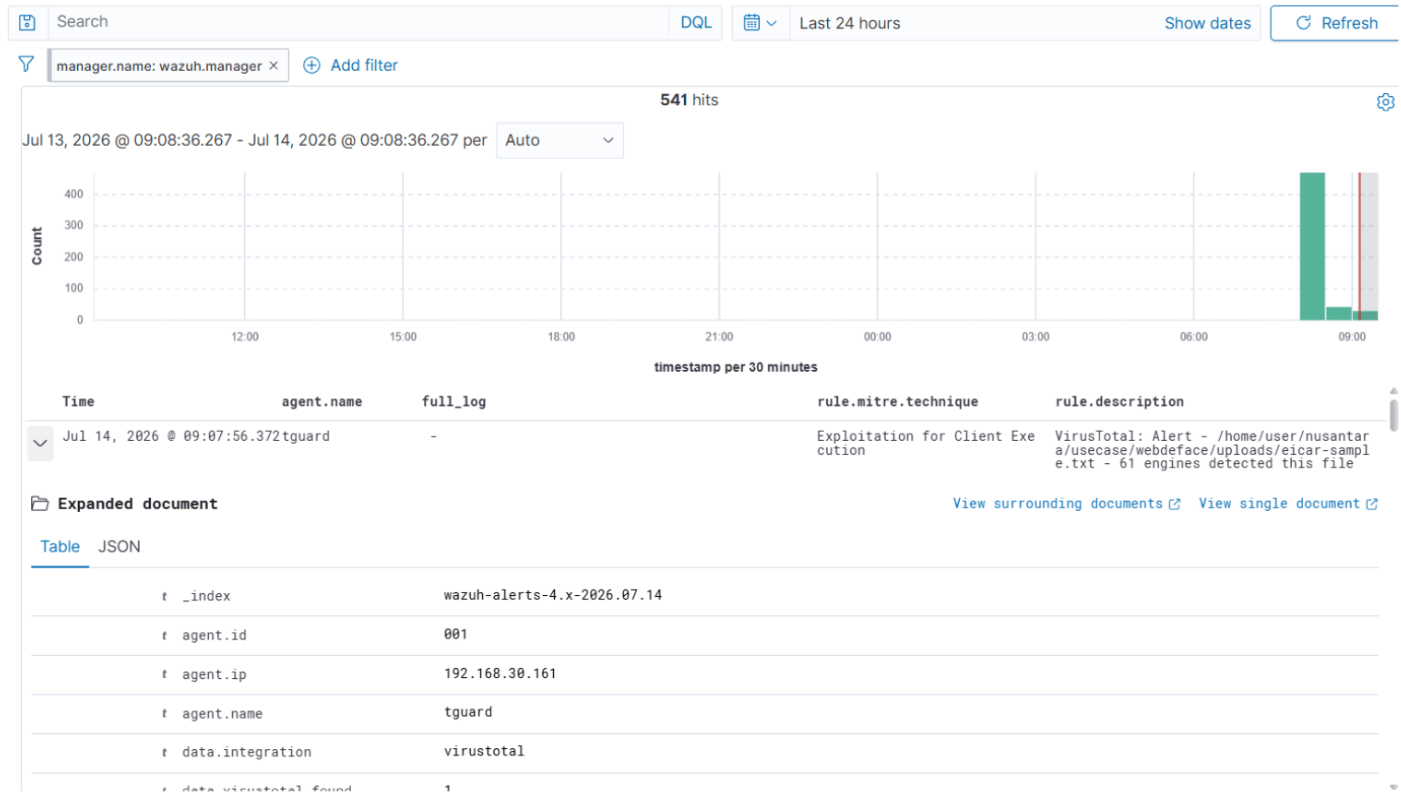Click the Expanded document folder icon
1401x793 pixels.
point(40,504)
